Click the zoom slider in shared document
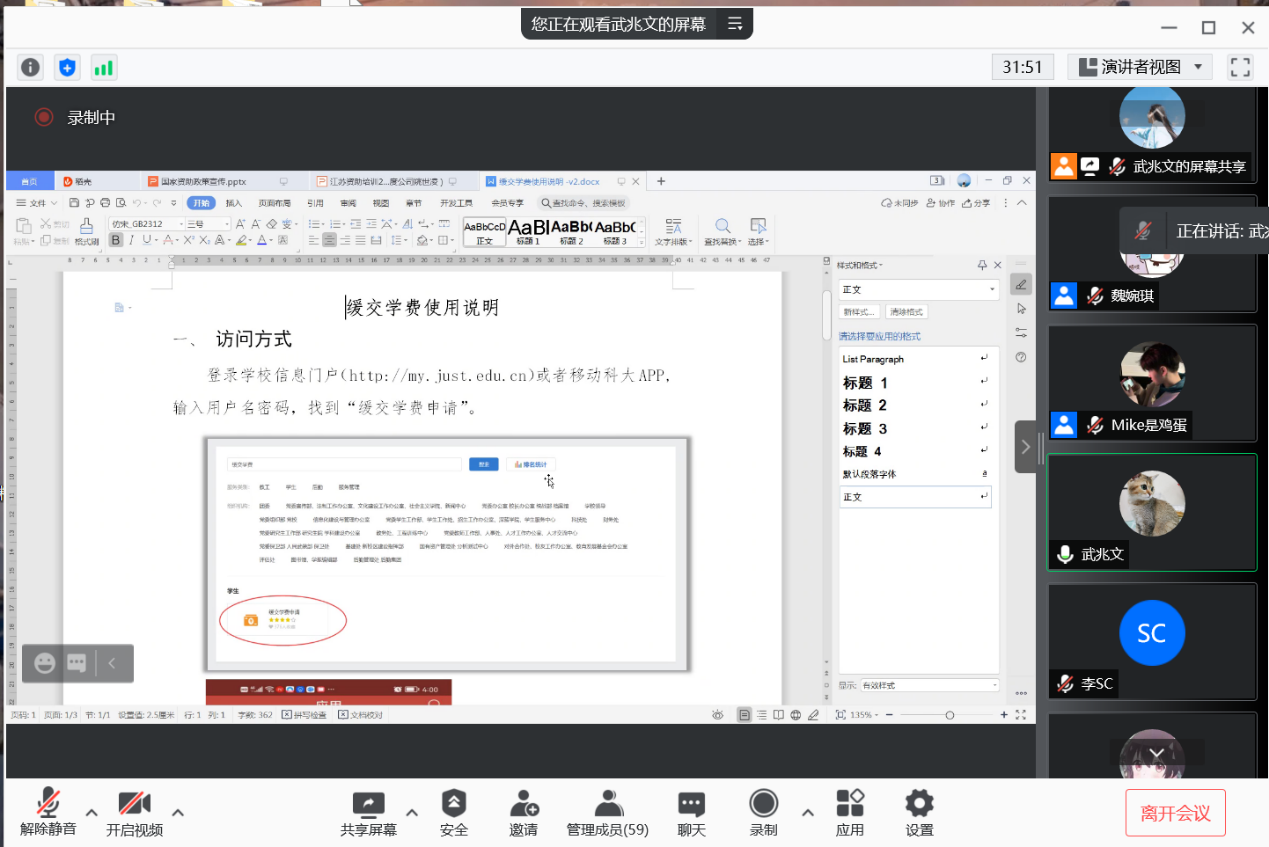 point(949,715)
